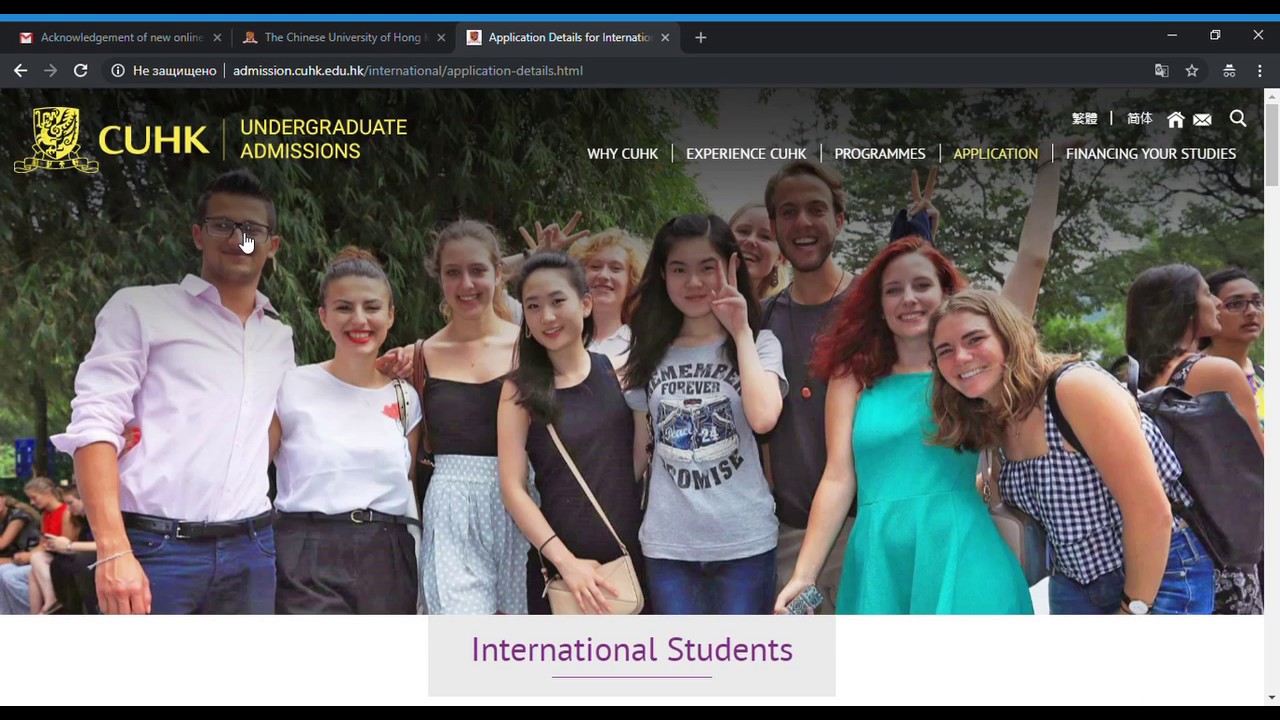Close The Chinese University of Hong Kong tab
This screenshot has width=1280, height=720.
pos(441,37)
